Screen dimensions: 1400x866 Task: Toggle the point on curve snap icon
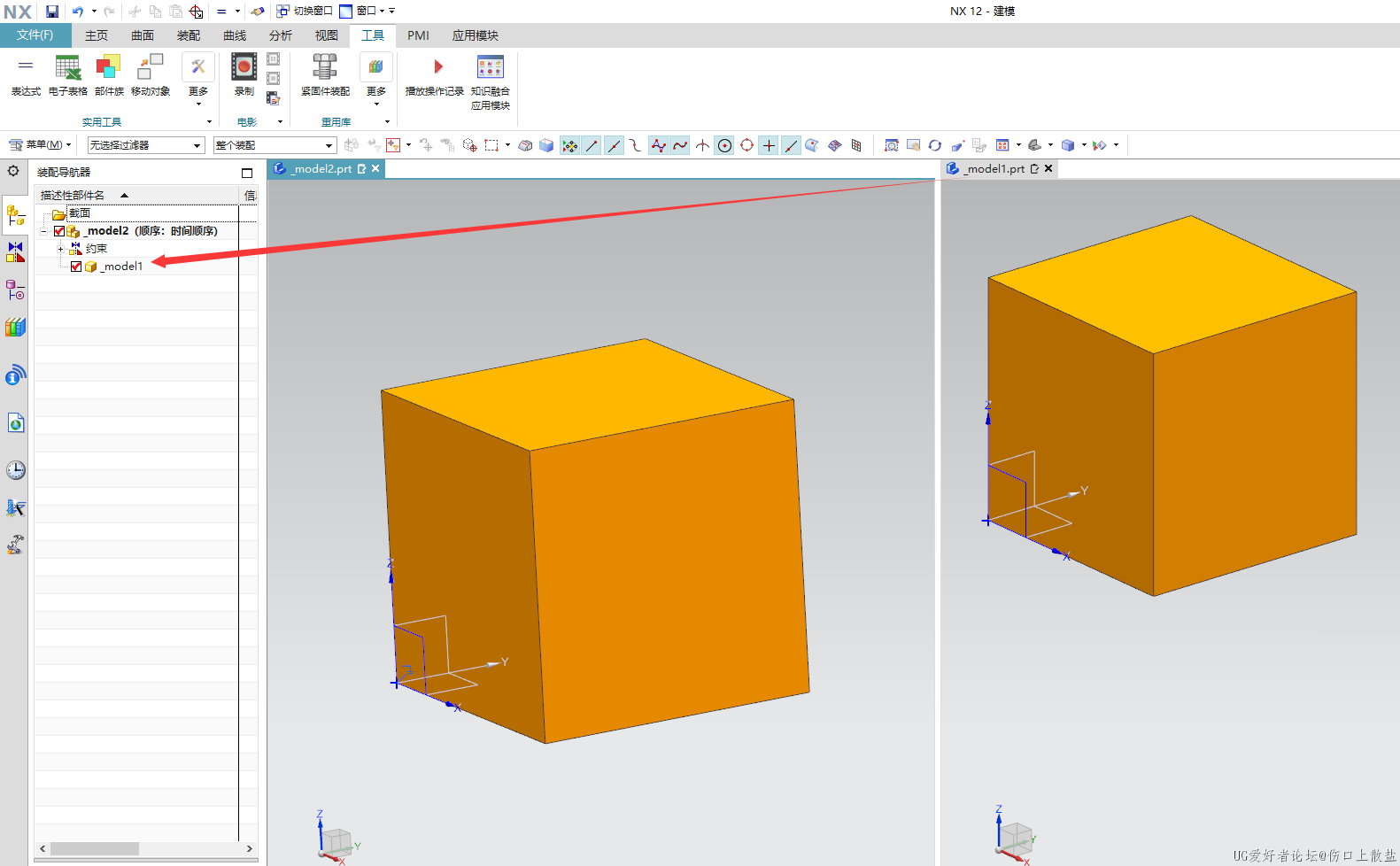(791, 145)
